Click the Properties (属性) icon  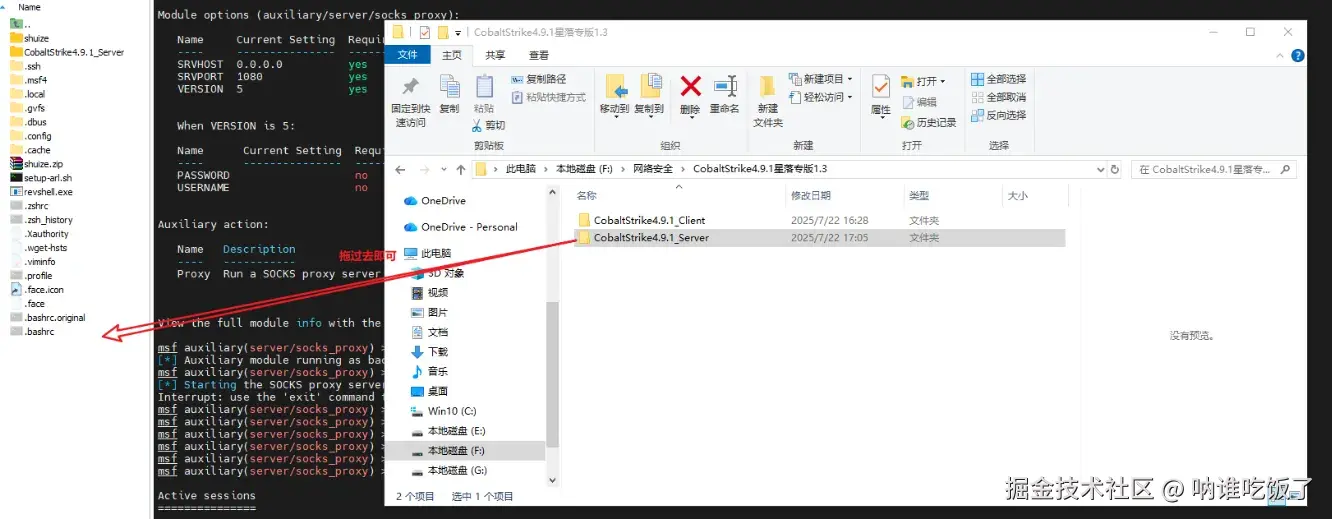pyautogui.click(x=881, y=87)
